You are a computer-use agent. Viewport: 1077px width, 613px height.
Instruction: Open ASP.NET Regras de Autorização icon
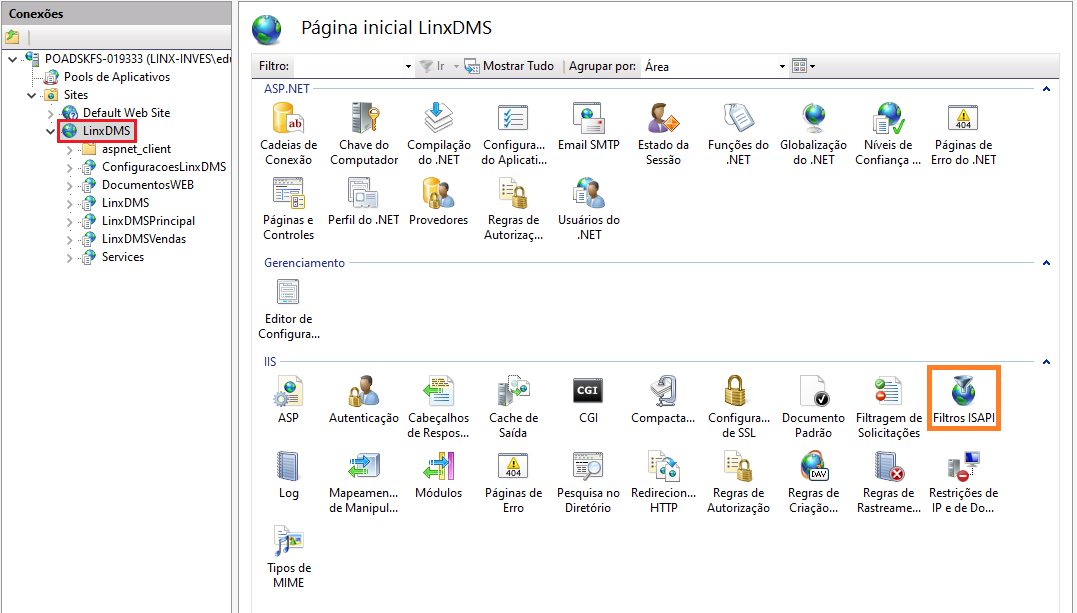514,209
